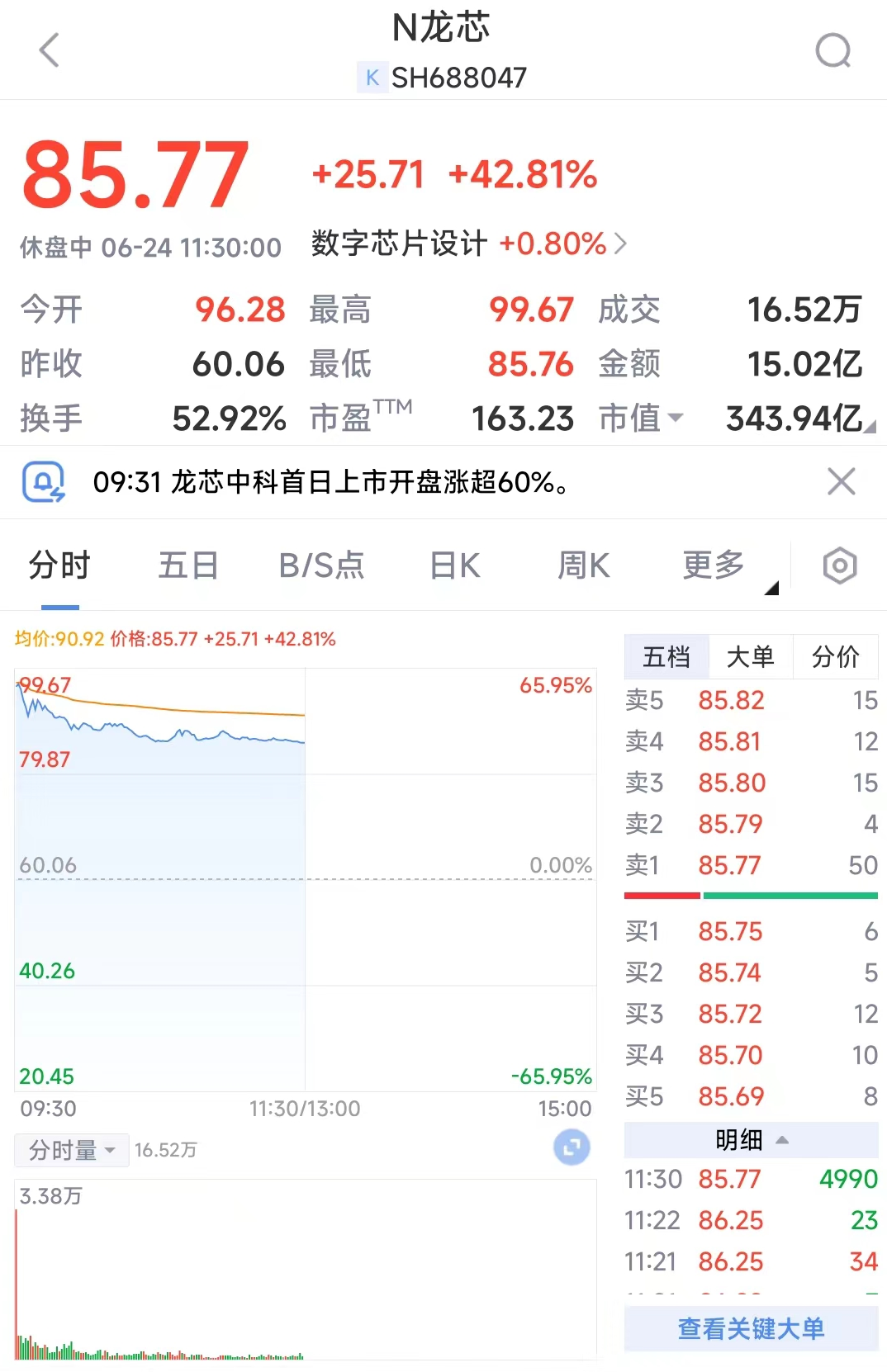Open the B/S点 tab
The height and width of the screenshot is (1372, 887).
pyautogui.click(x=321, y=565)
